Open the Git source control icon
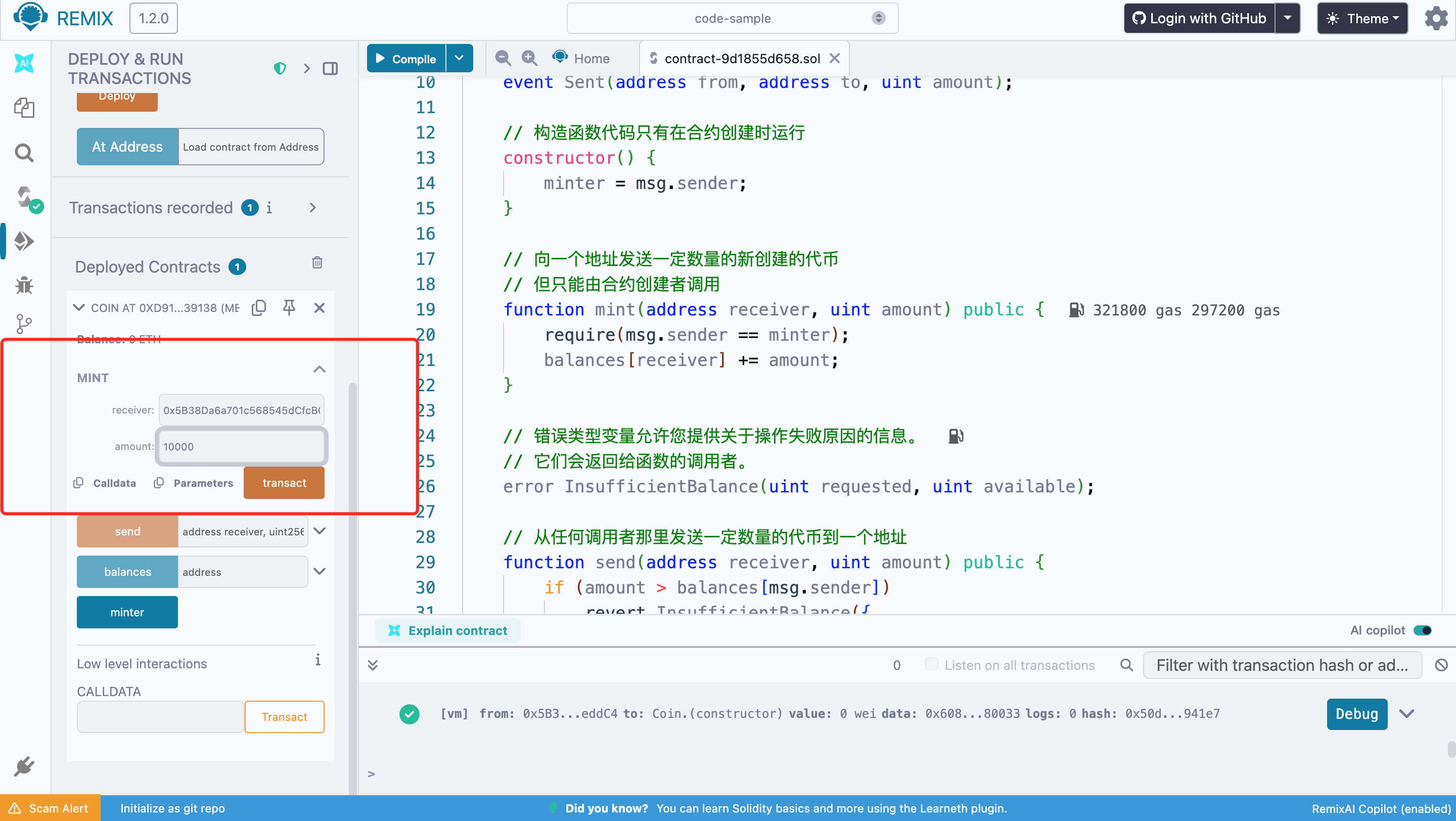Image resolution: width=1456 pixels, height=821 pixels. coord(24,324)
